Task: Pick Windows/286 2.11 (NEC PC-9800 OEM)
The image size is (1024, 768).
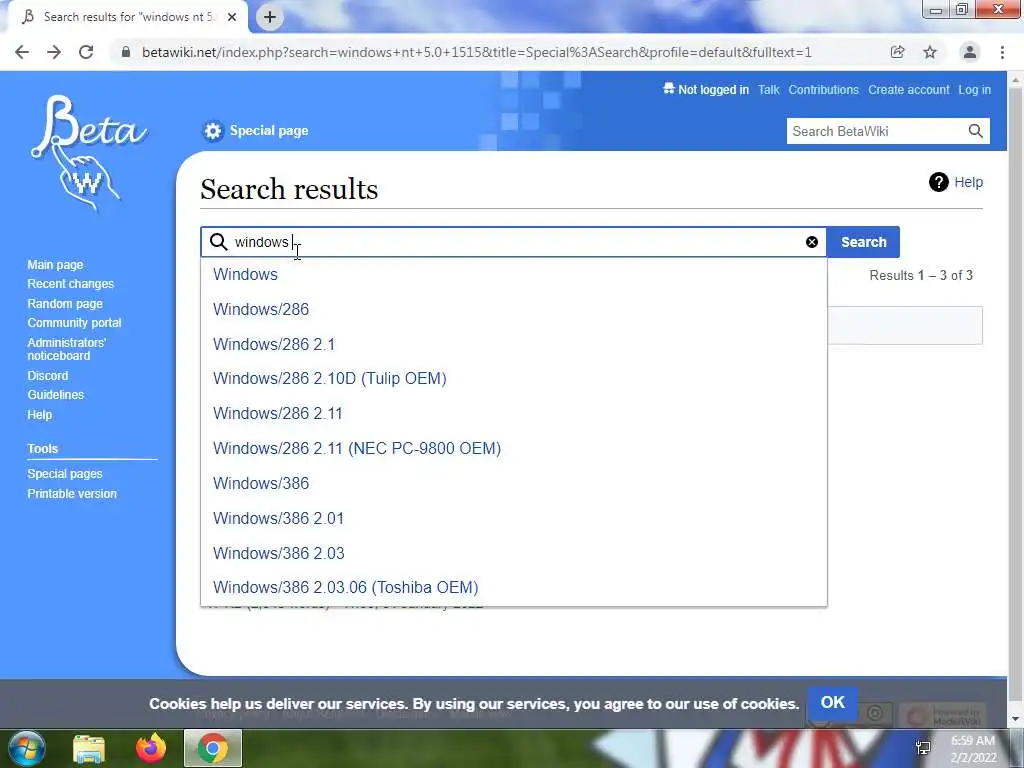Action: [514, 449]
